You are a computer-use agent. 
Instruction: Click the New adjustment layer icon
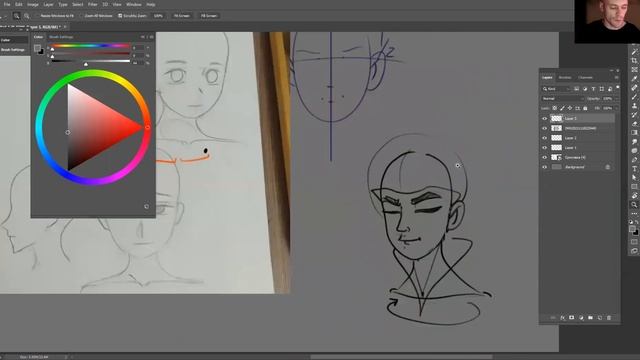pos(581,318)
